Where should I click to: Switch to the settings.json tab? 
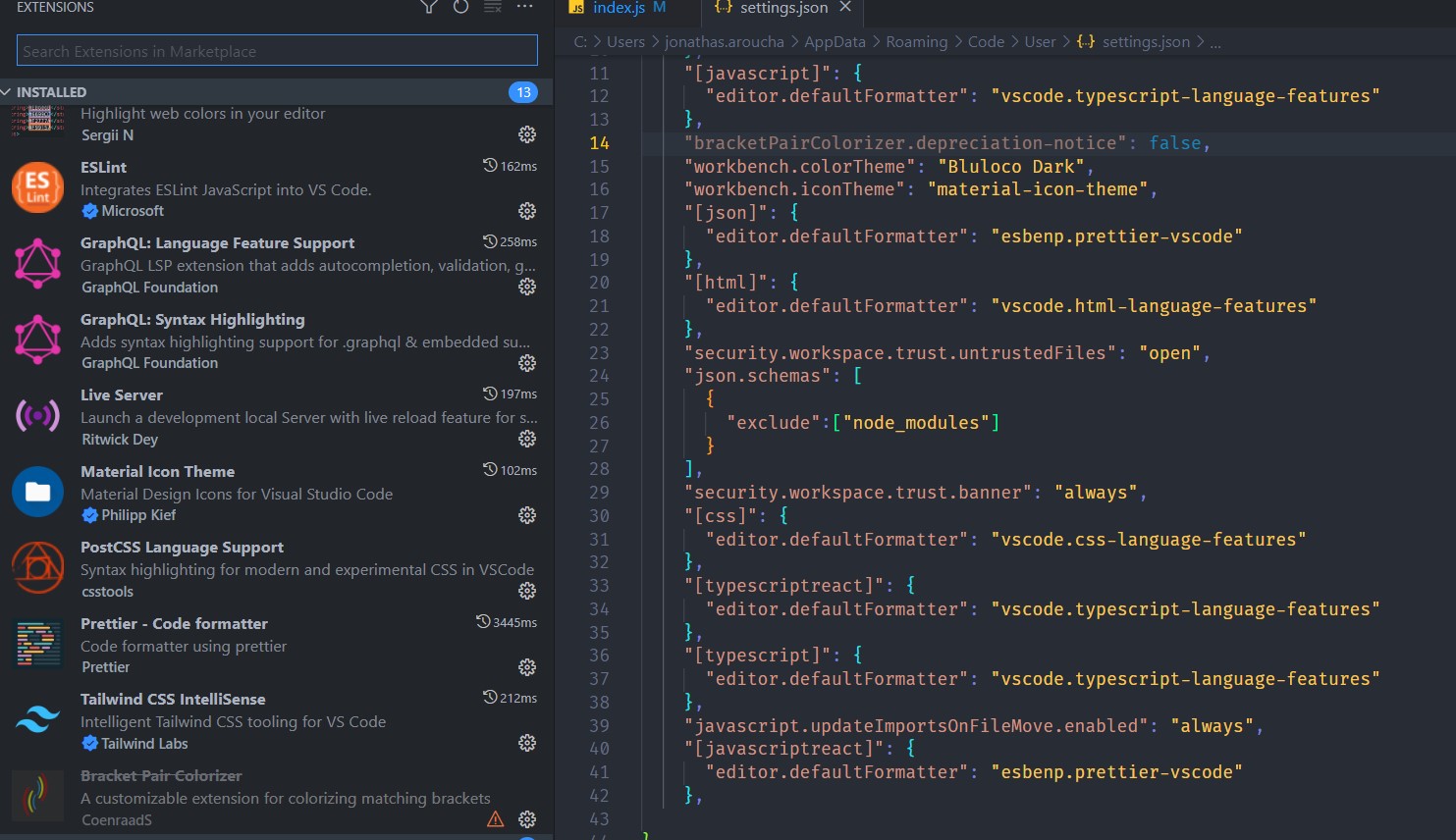point(783,8)
